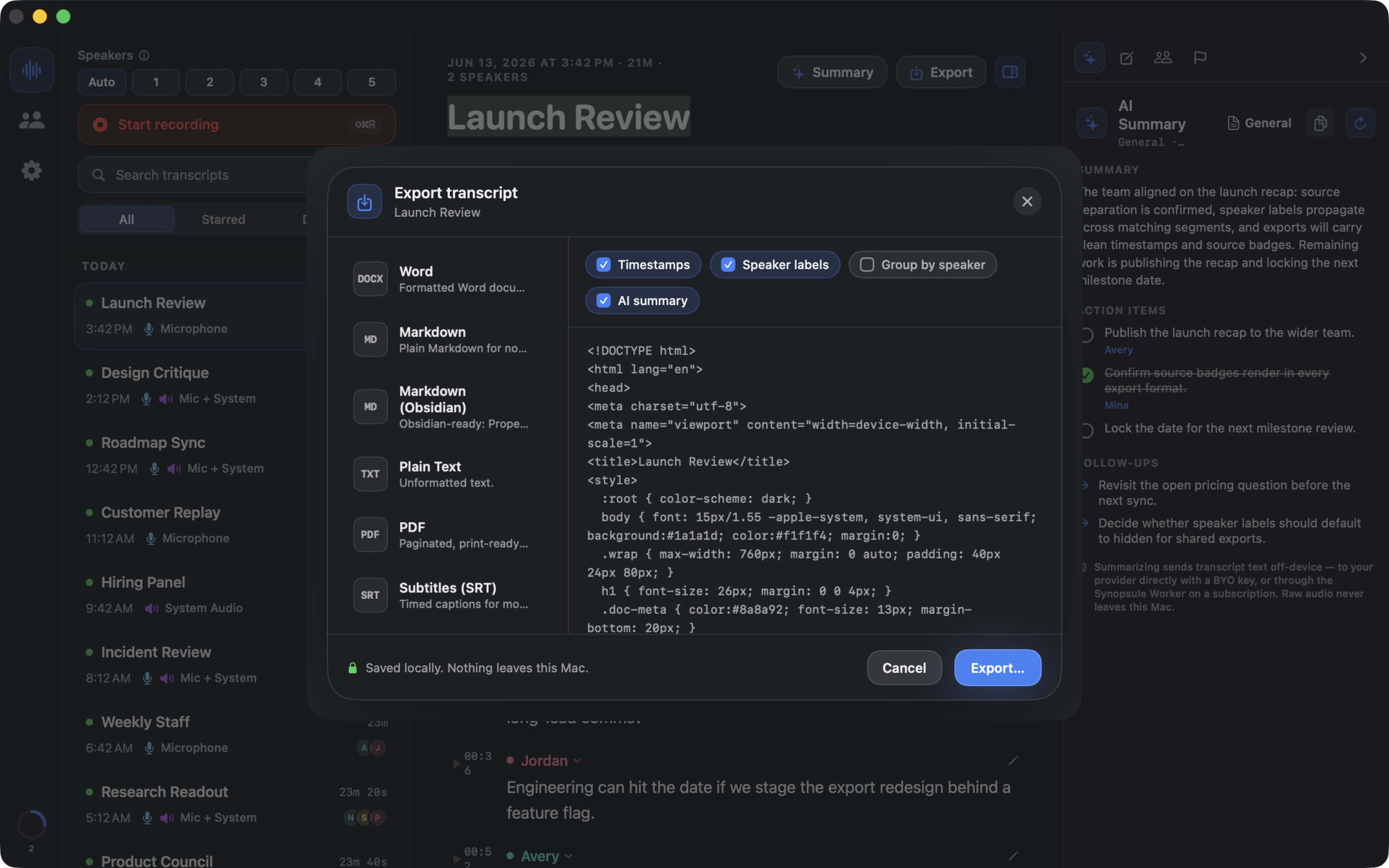Select the All transcripts filter tab

point(127,220)
